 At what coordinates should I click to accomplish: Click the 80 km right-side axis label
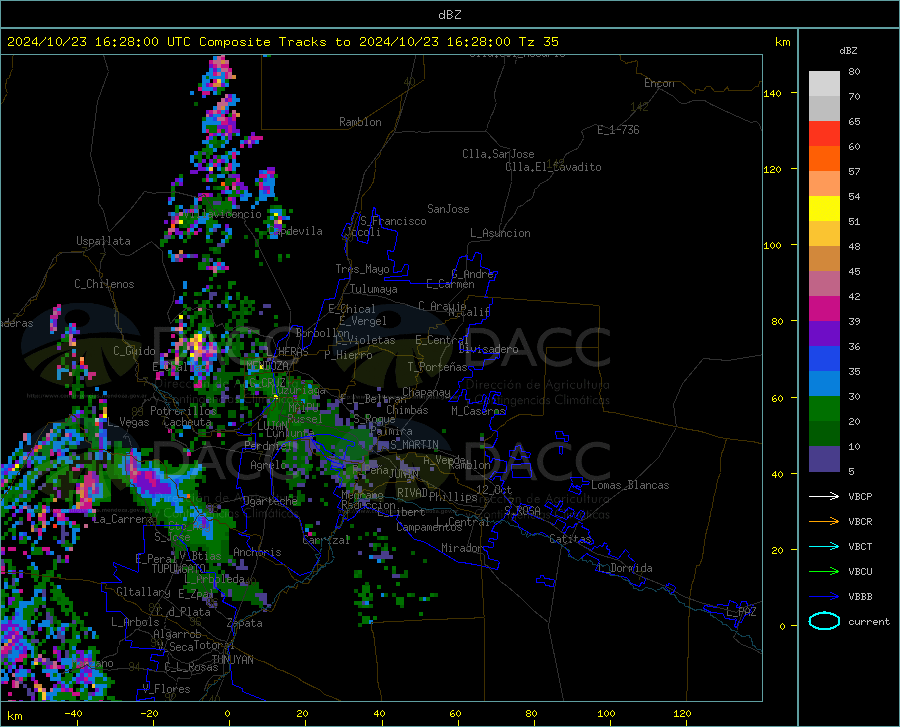777,321
